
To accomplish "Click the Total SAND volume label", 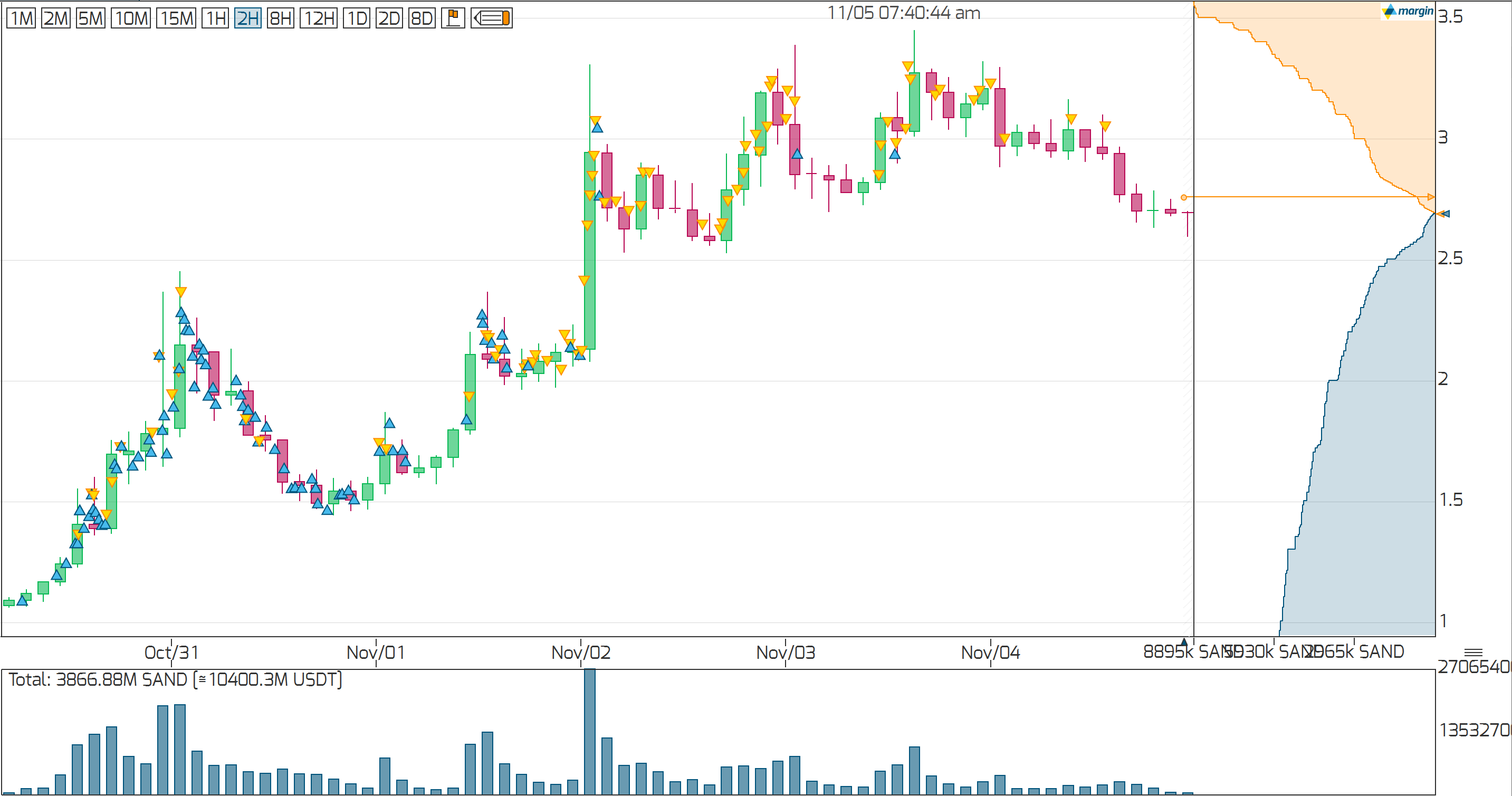I will coord(174,680).
